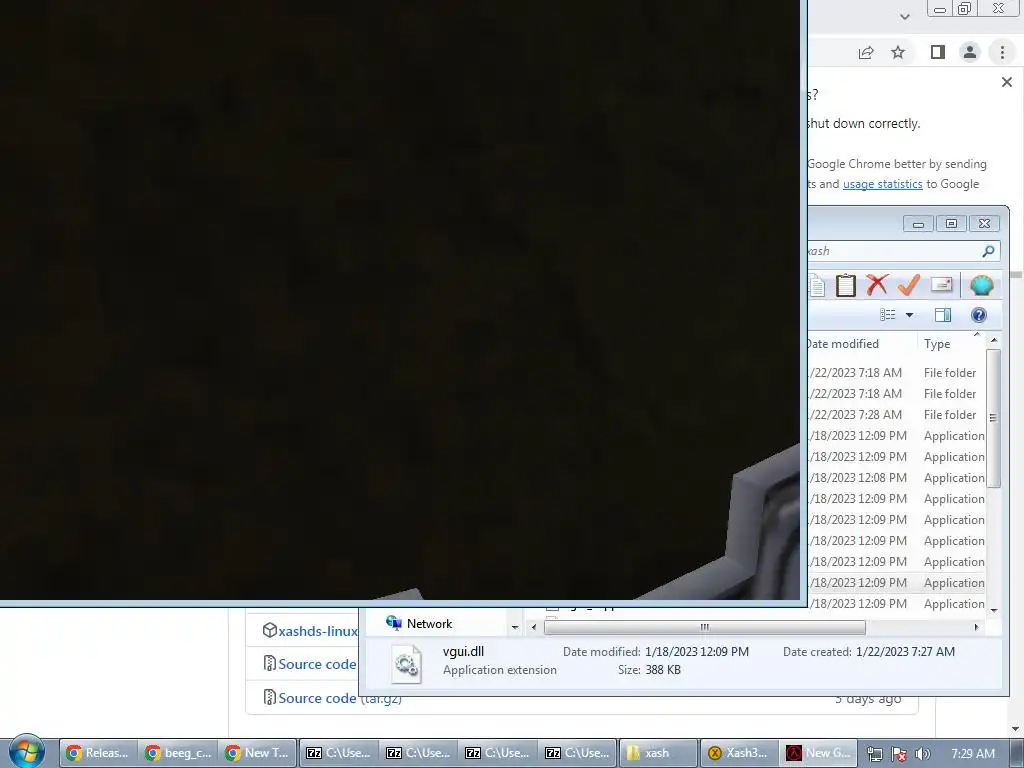Select the row dated 1/18/2023 12:08 PM
Viewport: 1024px width, 768px height.
896,478
